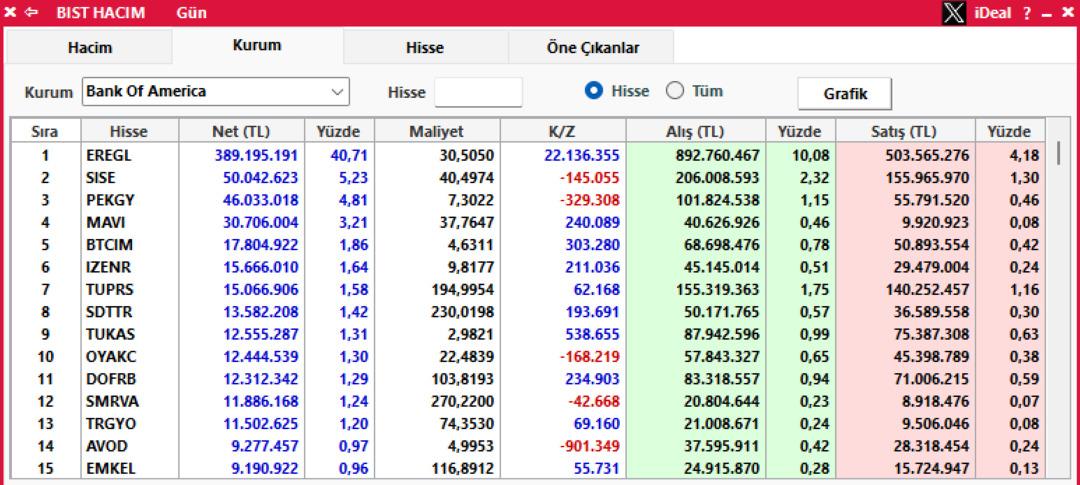Viewport: 1080px width, 485px height.
Task: Open the Öne Çıkanlar tab
Action: pos(592,48)
